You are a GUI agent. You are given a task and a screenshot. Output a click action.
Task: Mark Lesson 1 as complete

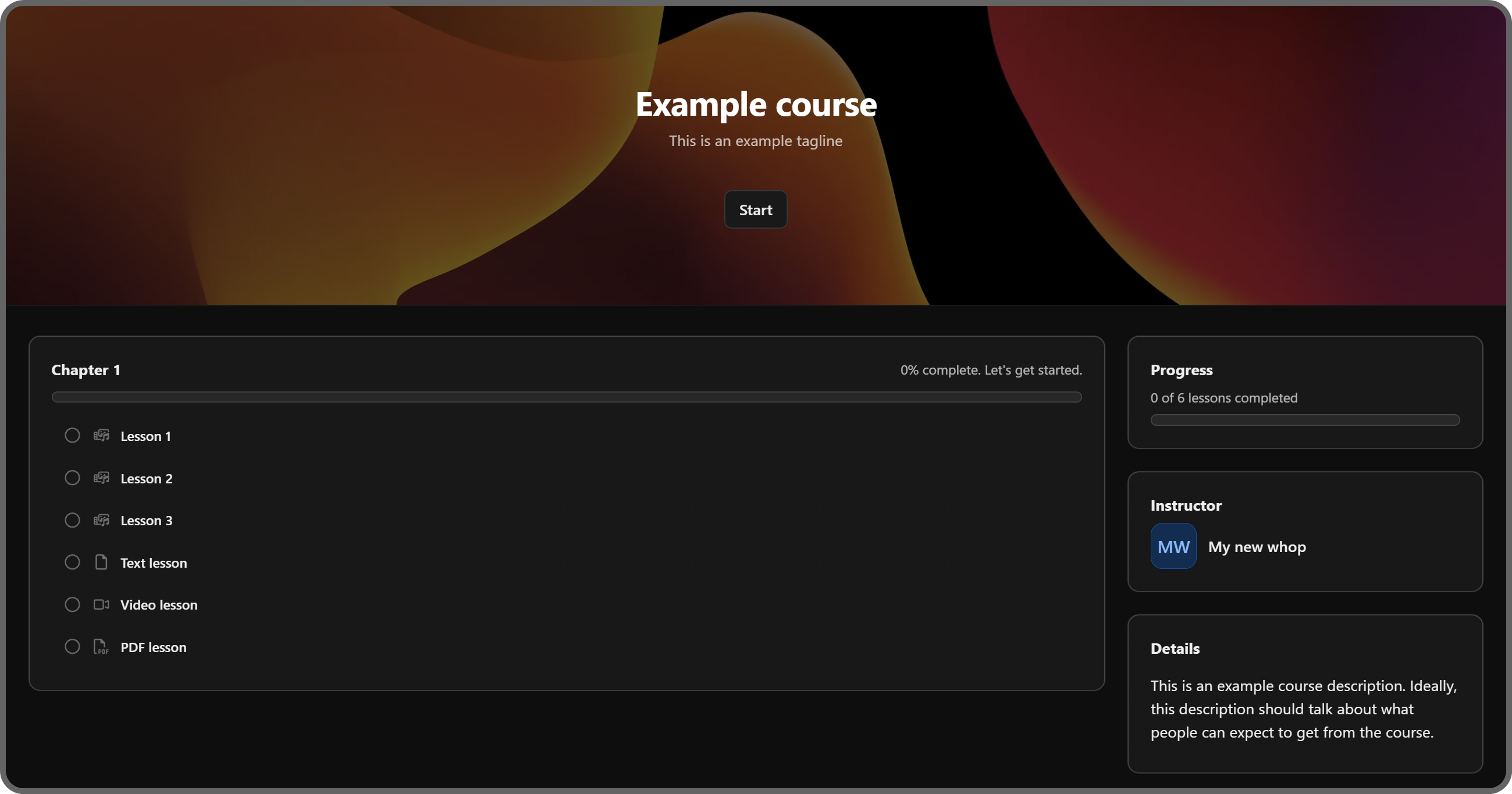tap(72, 435)
